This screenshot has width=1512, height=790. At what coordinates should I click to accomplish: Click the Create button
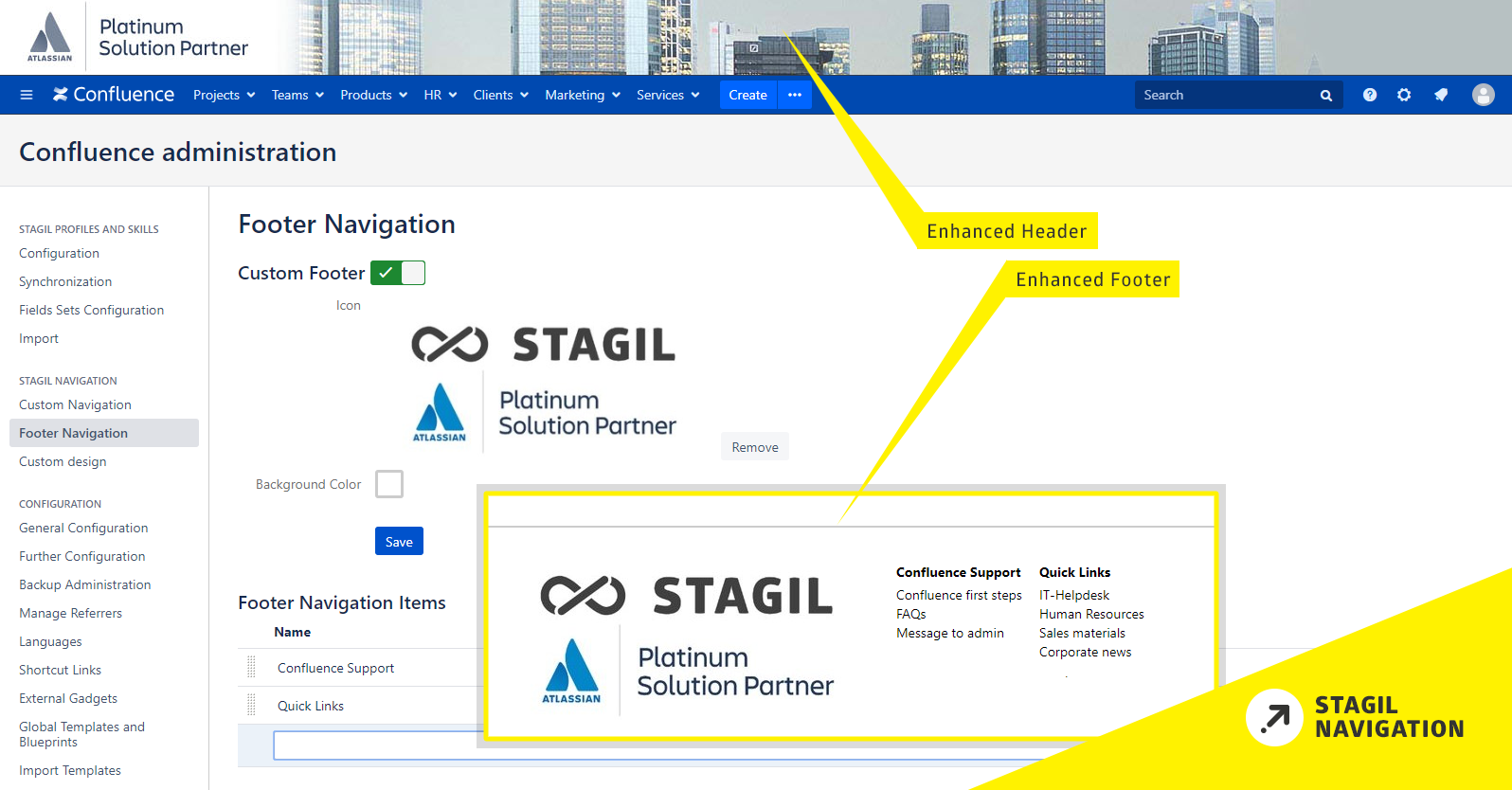(747, 95)
